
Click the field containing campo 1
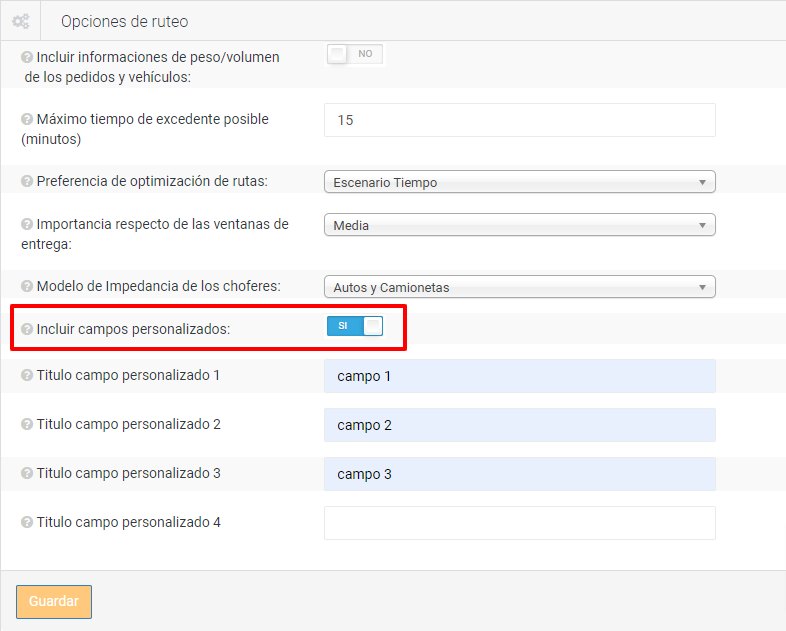click(x=519, y=376)
